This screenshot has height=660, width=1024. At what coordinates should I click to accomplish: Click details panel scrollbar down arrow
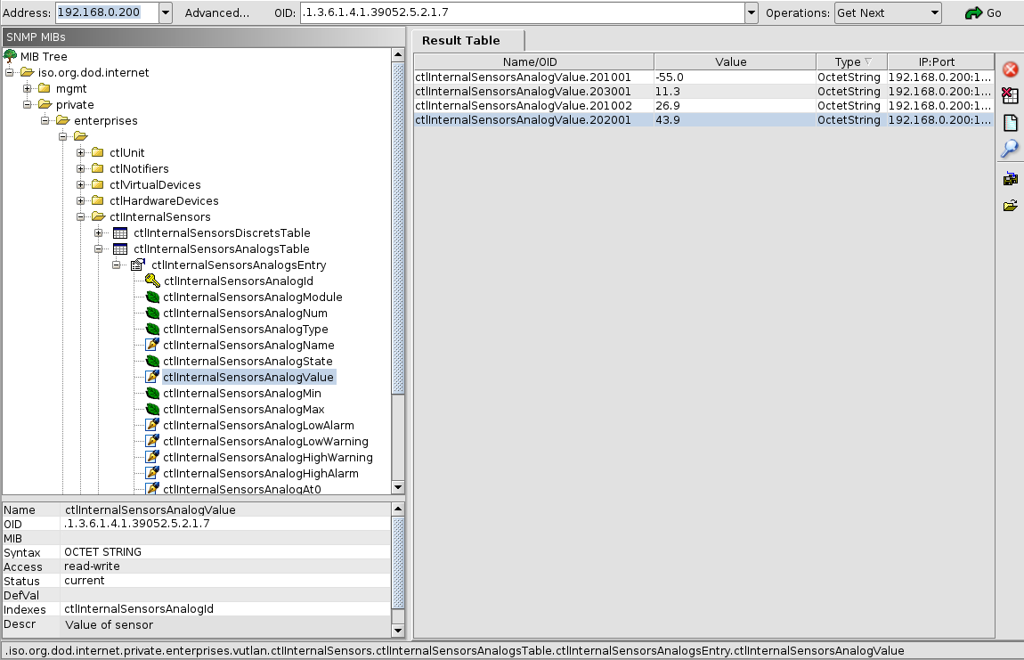(x=398, y=631)
